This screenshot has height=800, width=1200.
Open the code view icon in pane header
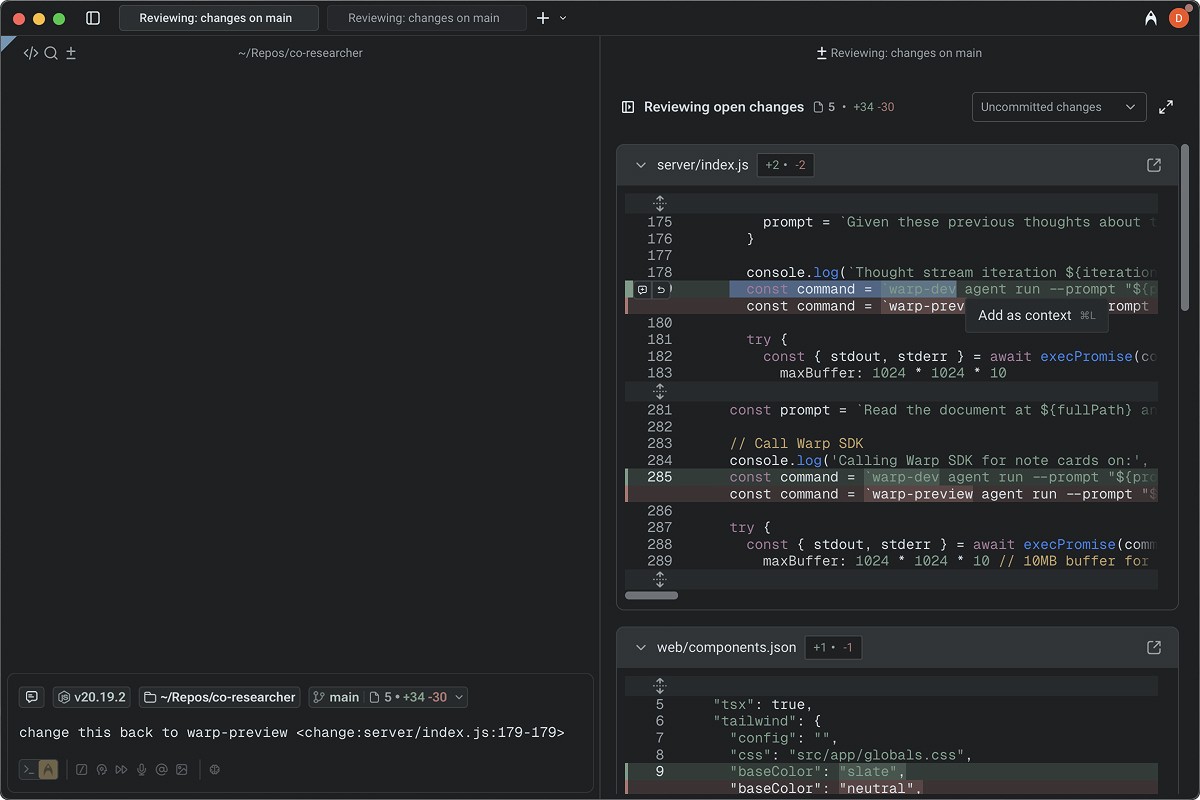[30, 53]
